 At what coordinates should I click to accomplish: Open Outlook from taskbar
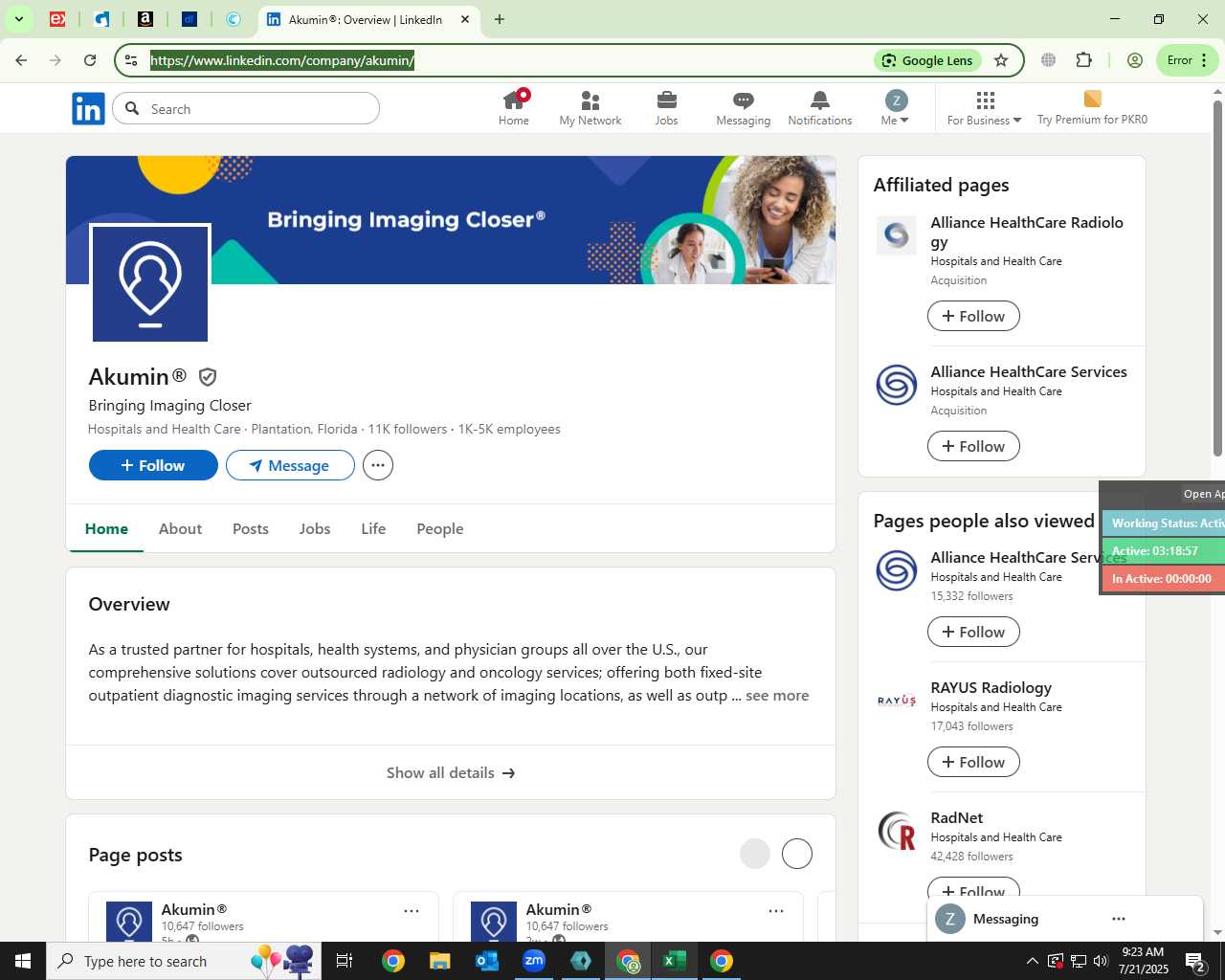[487, 961]
